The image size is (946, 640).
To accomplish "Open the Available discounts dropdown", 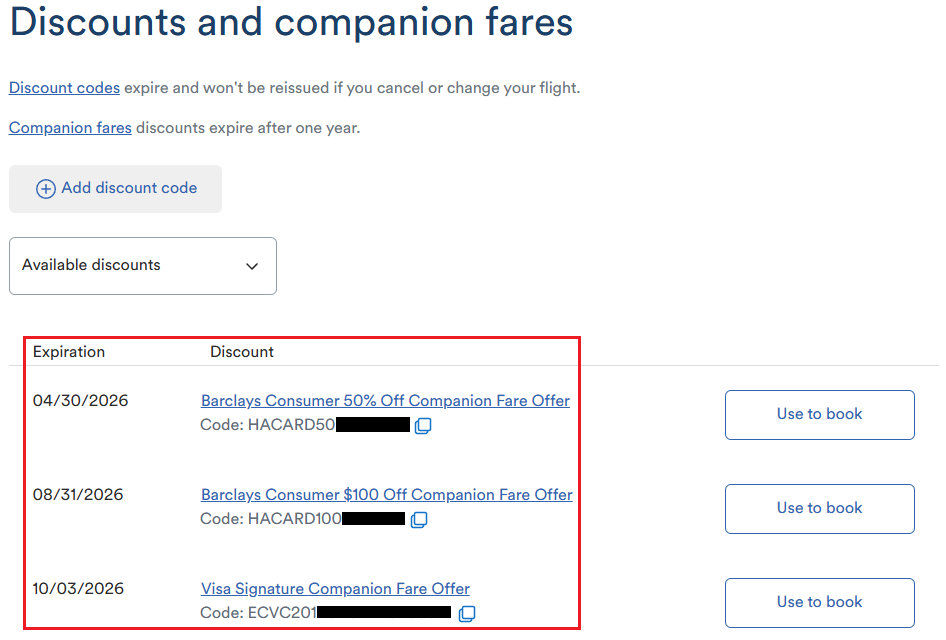I will [x=142, y=266].
